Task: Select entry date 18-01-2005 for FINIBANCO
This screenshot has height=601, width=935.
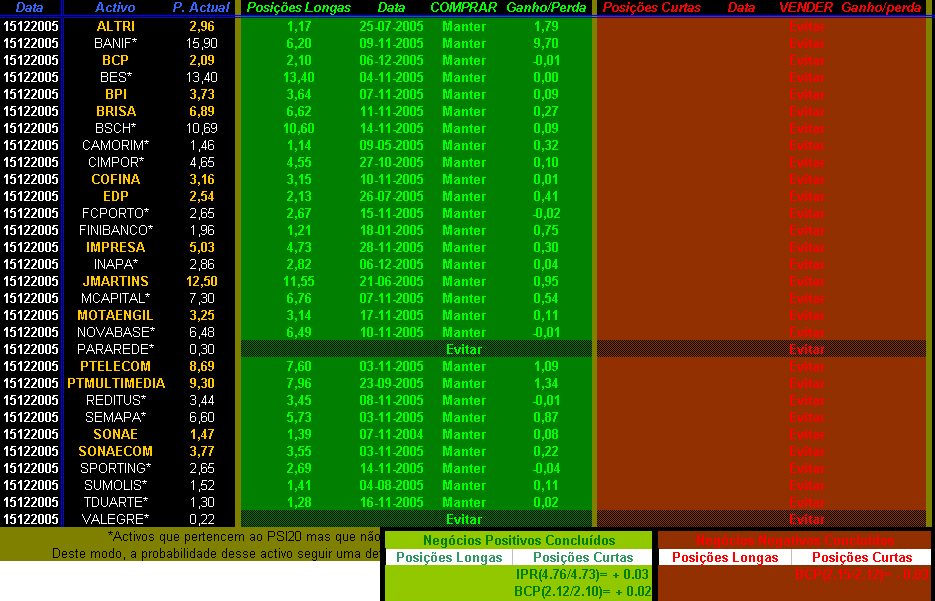Action: pyautogui.click(x=391, y=230)
